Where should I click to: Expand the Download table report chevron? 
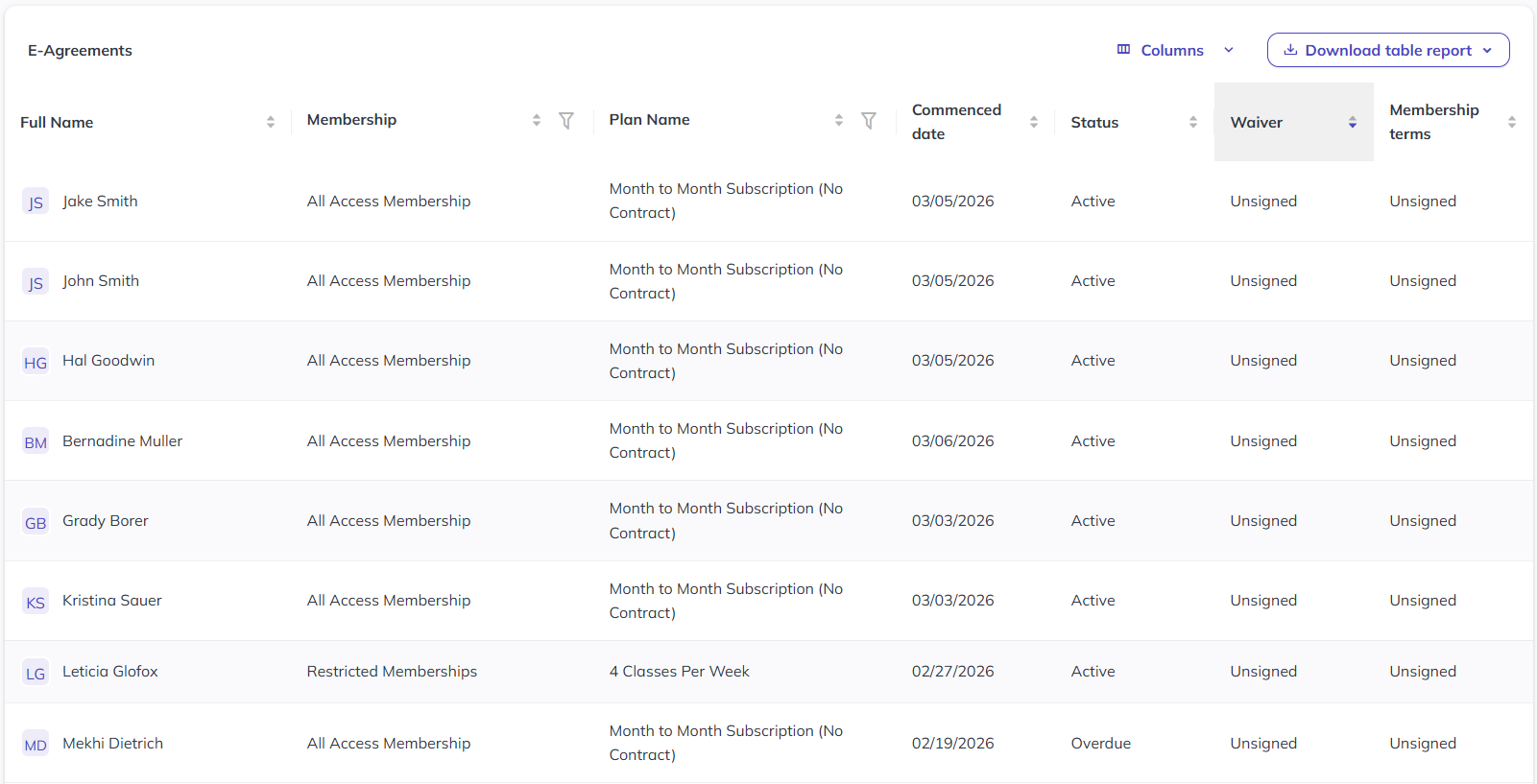click(1488, 51)
